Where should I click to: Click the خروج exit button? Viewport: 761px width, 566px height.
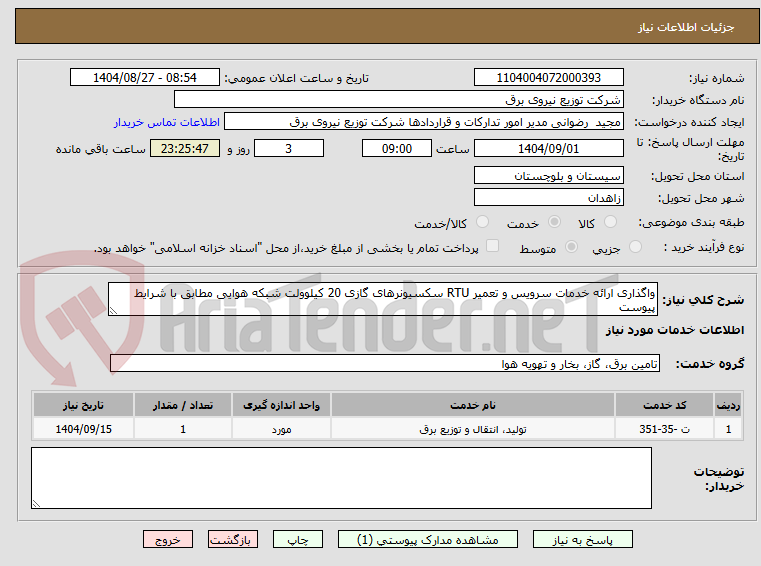tap(167, 539)
